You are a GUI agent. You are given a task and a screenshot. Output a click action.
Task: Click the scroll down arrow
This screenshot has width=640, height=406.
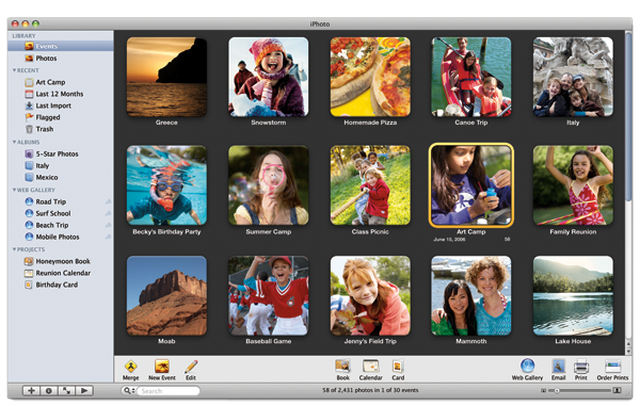point(629,351)
